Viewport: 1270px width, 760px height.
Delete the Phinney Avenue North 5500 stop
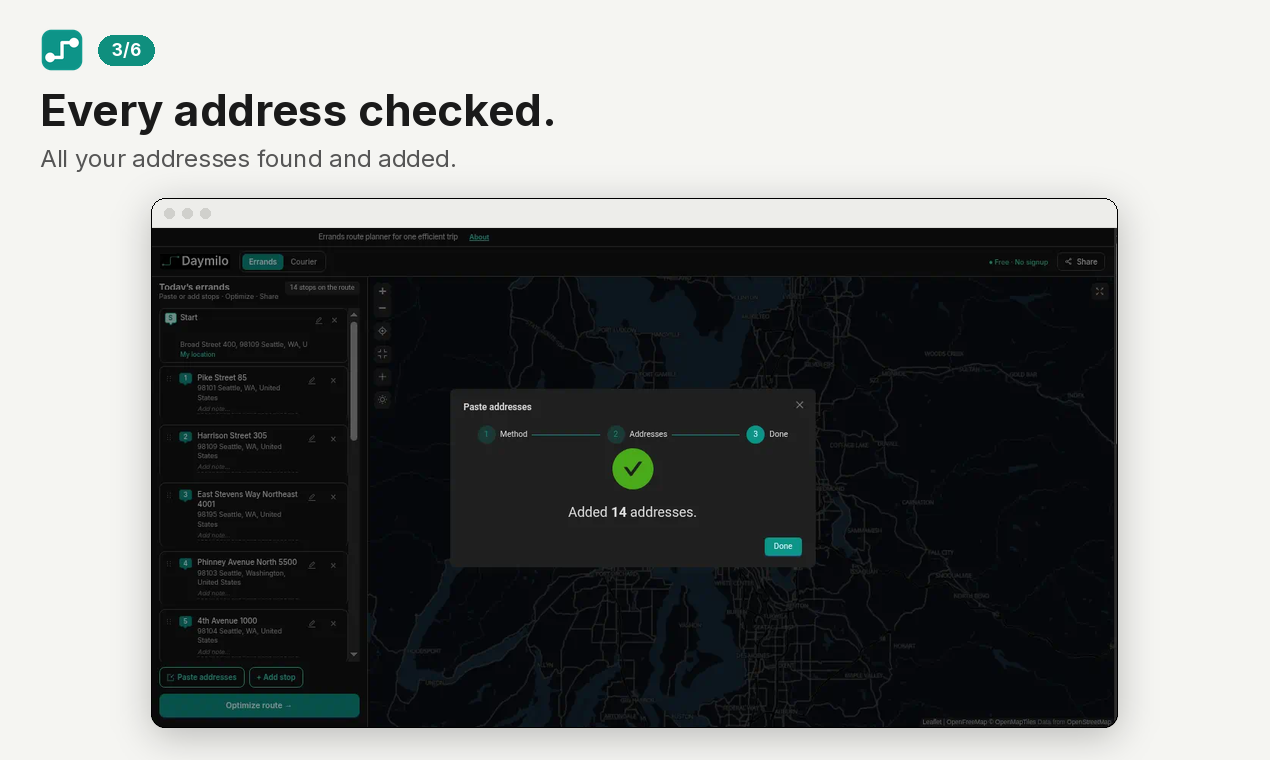tap(334, 565)
